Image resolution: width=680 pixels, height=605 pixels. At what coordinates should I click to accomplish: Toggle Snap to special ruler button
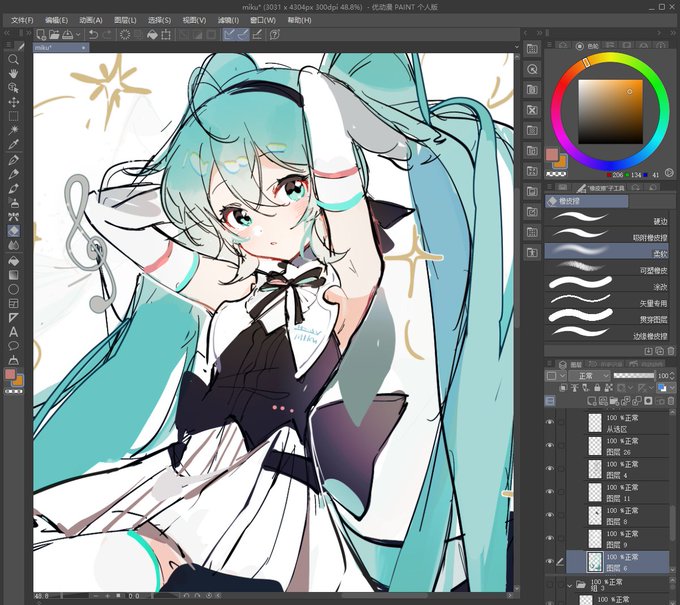pyautogui.click(x=243, y=35)
